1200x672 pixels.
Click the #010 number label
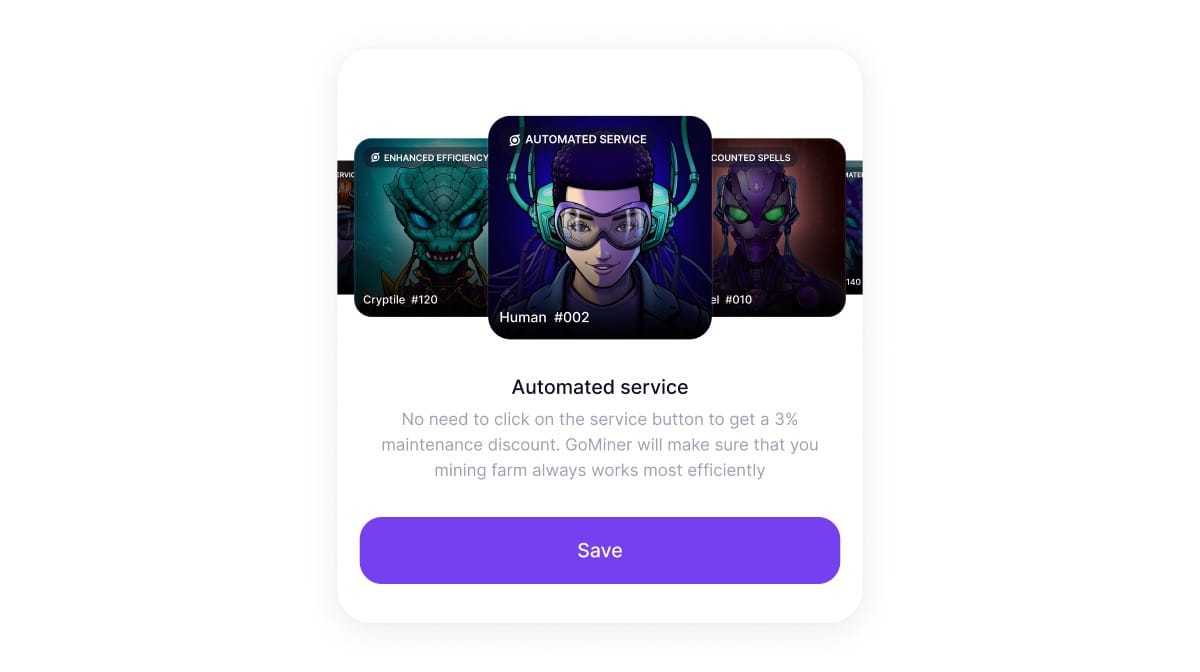[x=740, y=299]
